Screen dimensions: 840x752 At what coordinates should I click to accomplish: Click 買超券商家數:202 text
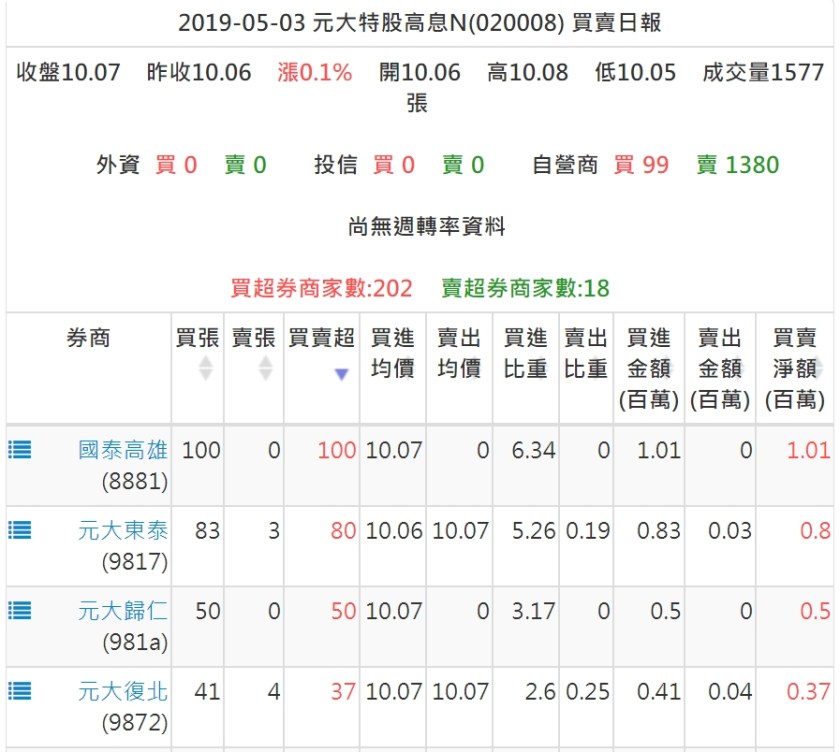(x=321, y=288)
